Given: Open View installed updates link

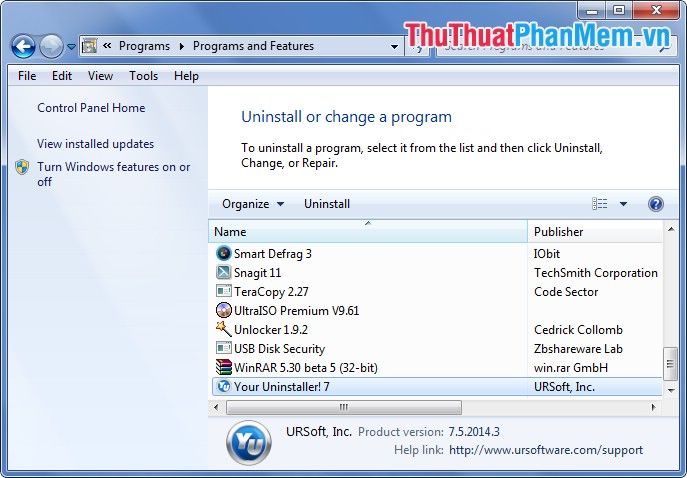Looking at the screenshot, I should pyautogui.click(x=96, y=144).
